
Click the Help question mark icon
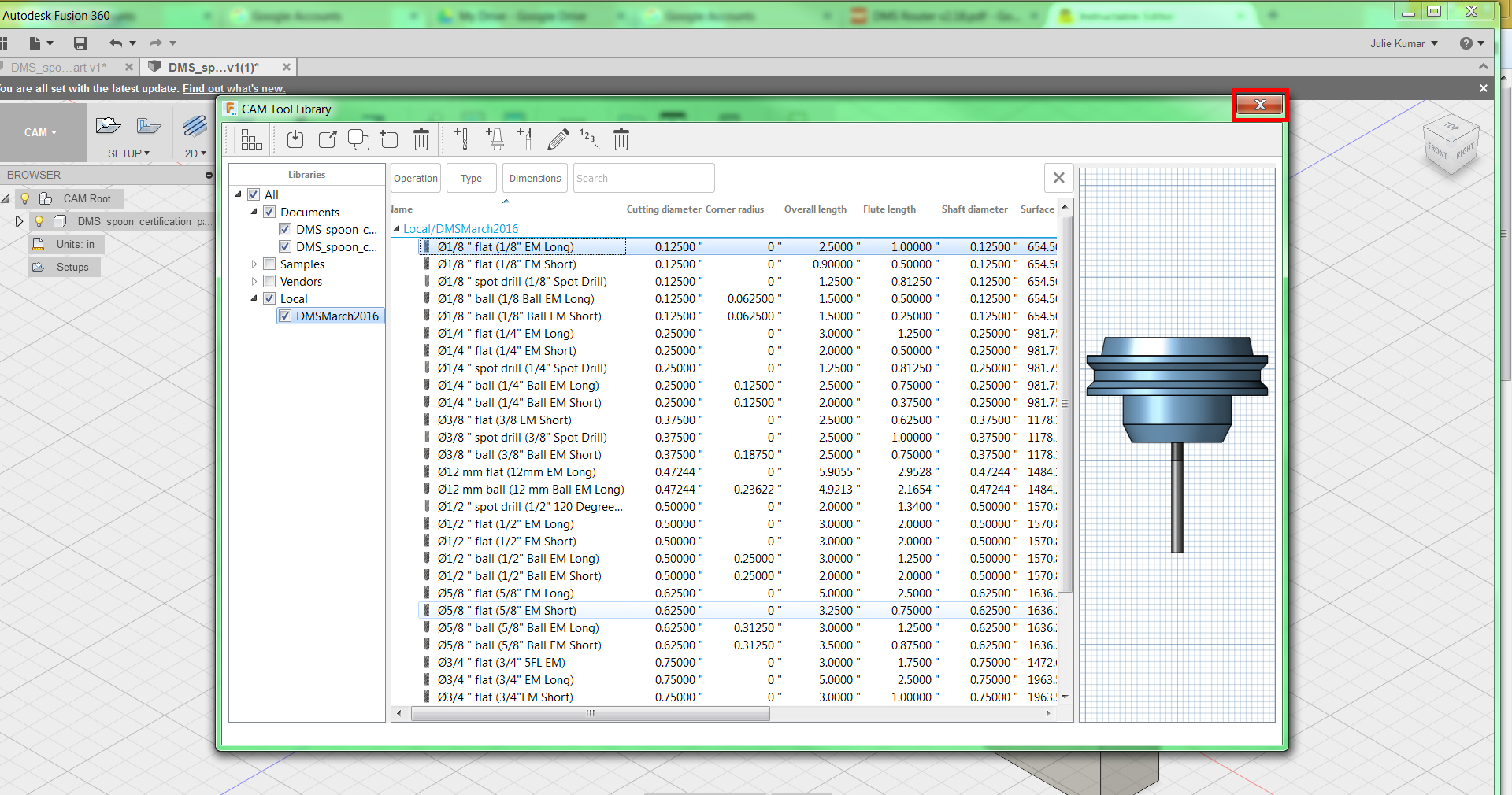1466,43
